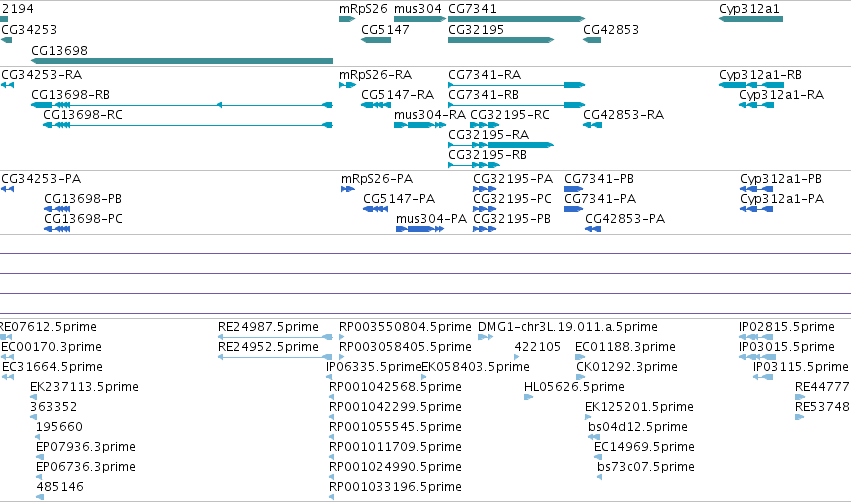Select the CG13698 gene bar
Screen dimensions: 851x502
182,61
